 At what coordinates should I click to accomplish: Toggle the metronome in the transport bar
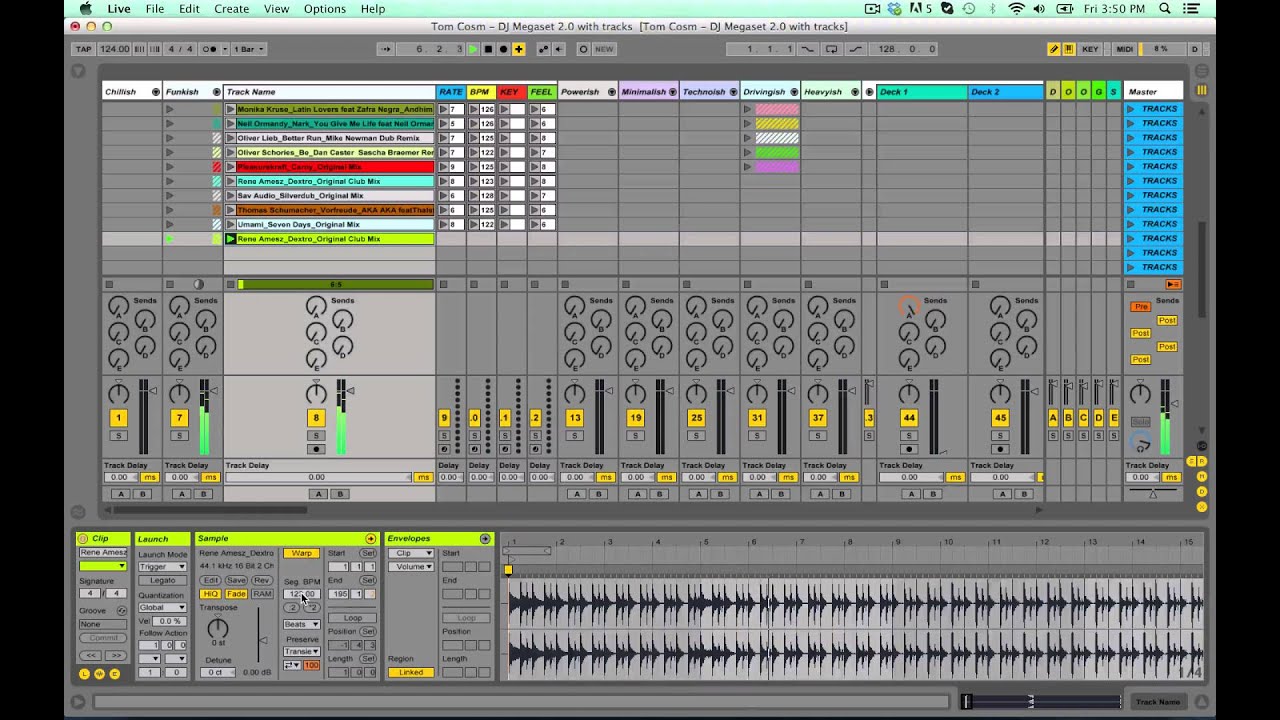point(210,49)
